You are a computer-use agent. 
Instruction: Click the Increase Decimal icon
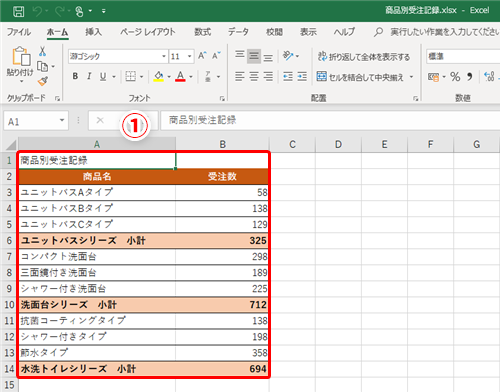(489, 77)
